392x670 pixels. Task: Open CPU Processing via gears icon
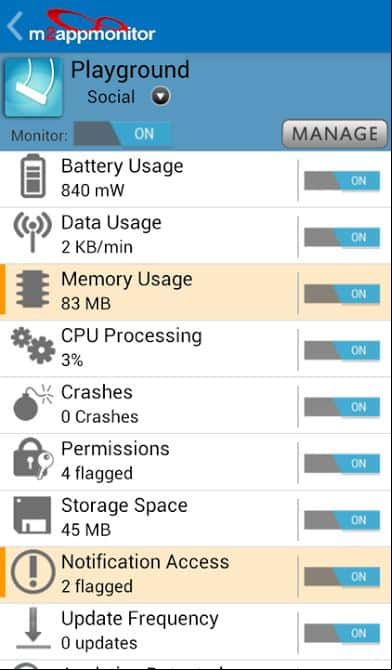[x=33, y=346]
